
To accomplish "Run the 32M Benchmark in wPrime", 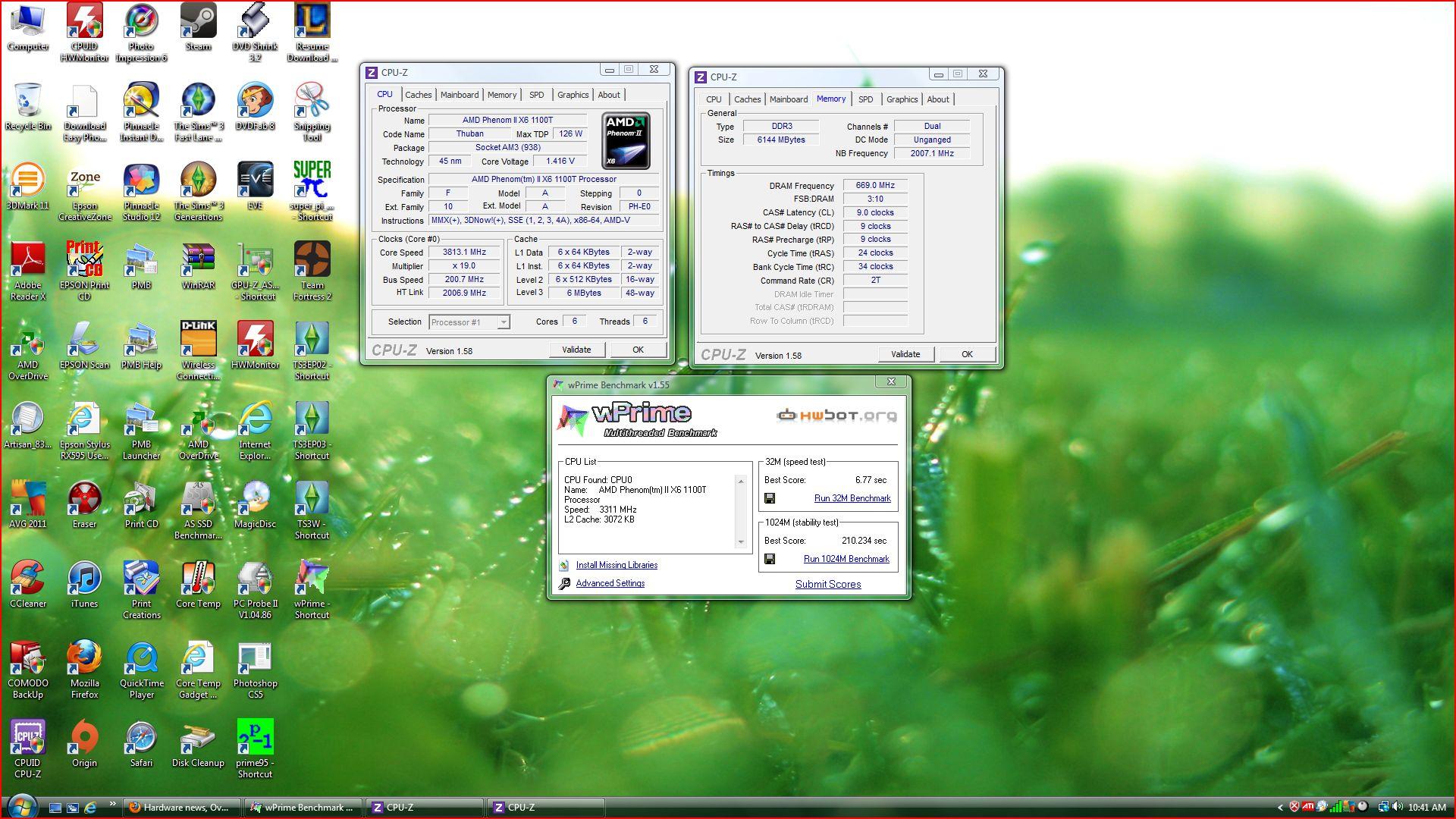I will [852, 498].
